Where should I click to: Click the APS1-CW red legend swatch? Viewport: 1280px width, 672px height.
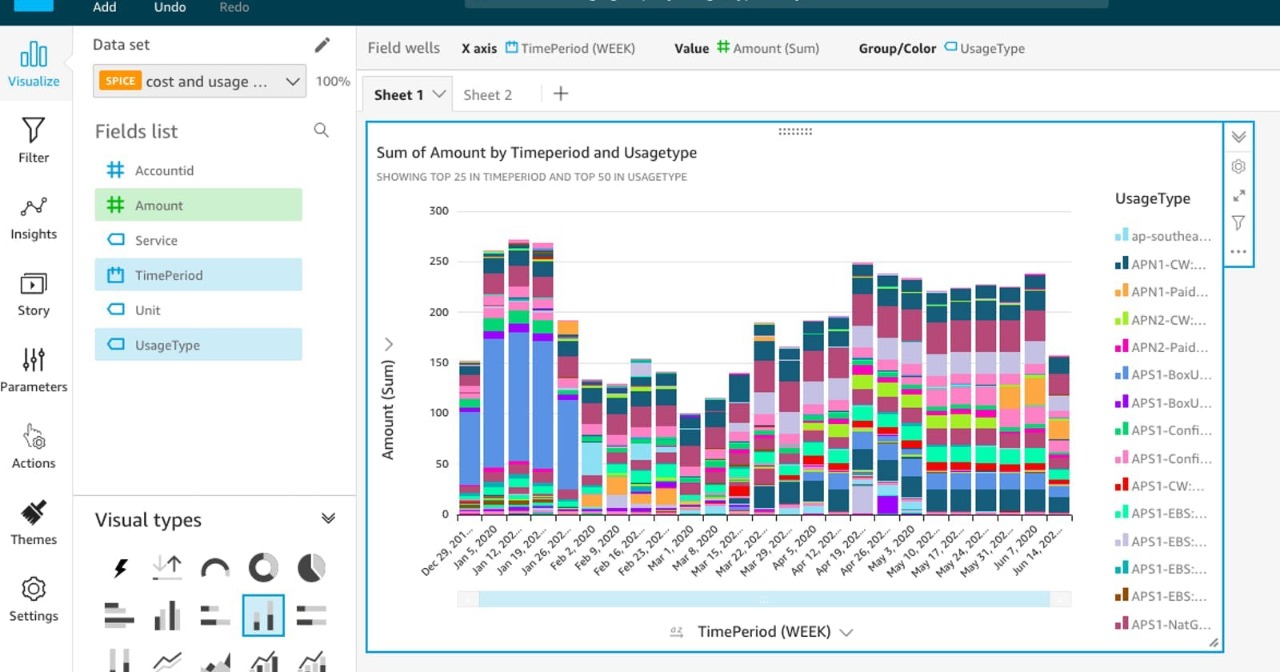(1122, 486)
